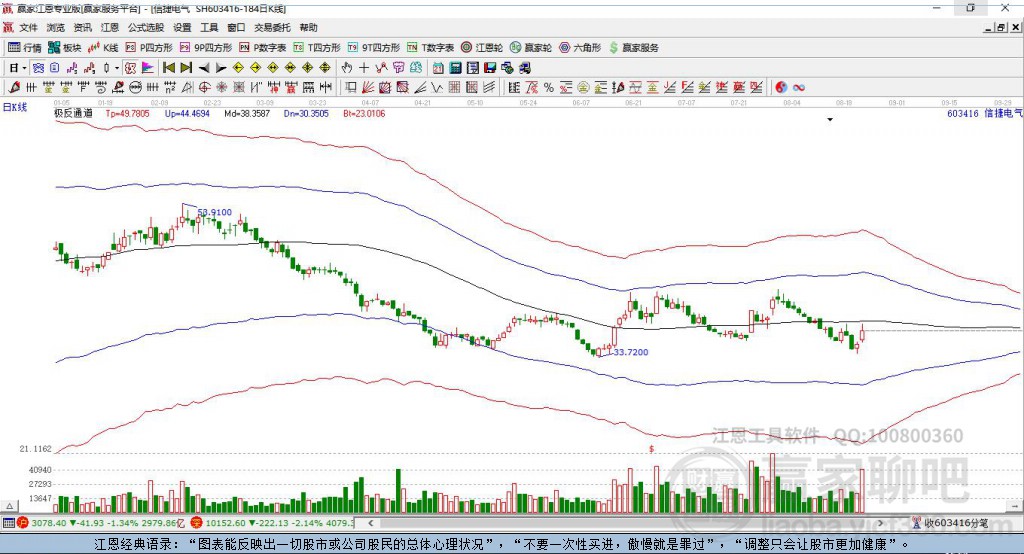1024x554 pixels.
Task: Click the Tp=49.7805 indicator value
Action: pos(127,114)
